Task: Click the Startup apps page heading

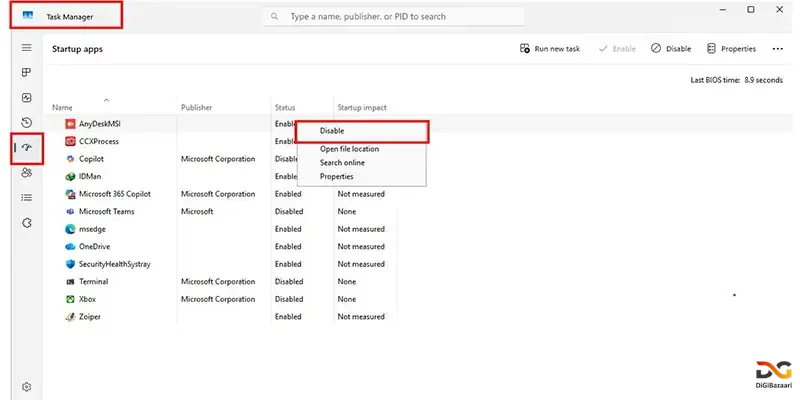Action: 77,49
